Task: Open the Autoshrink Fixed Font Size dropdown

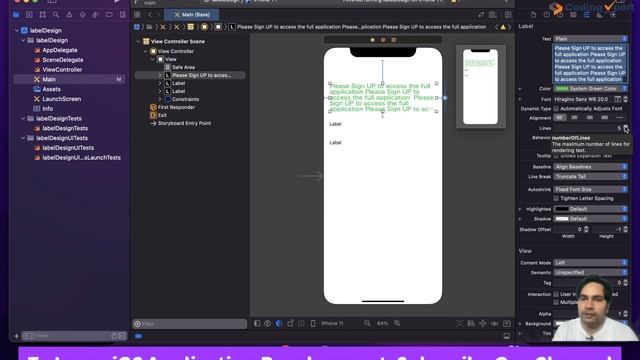Action: [591, 189]
